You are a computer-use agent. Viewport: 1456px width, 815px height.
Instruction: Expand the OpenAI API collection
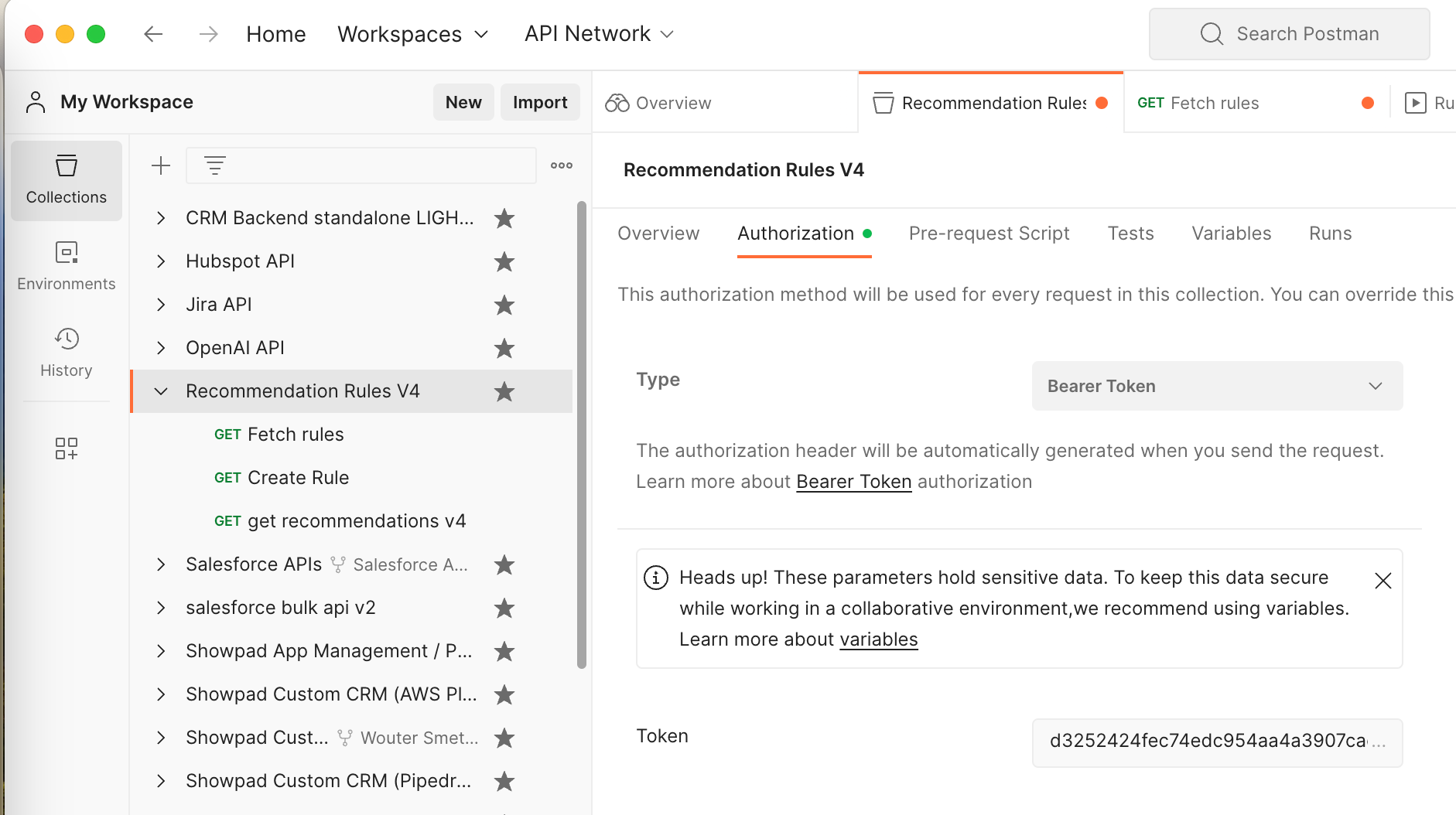coord(161,348)
